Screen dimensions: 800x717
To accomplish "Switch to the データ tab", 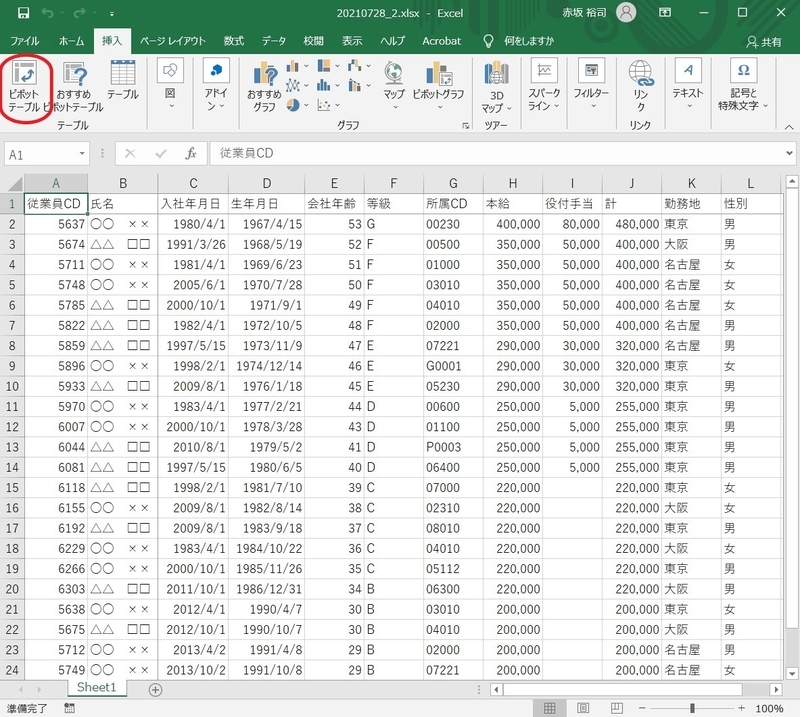I will (x=273, y=41).
